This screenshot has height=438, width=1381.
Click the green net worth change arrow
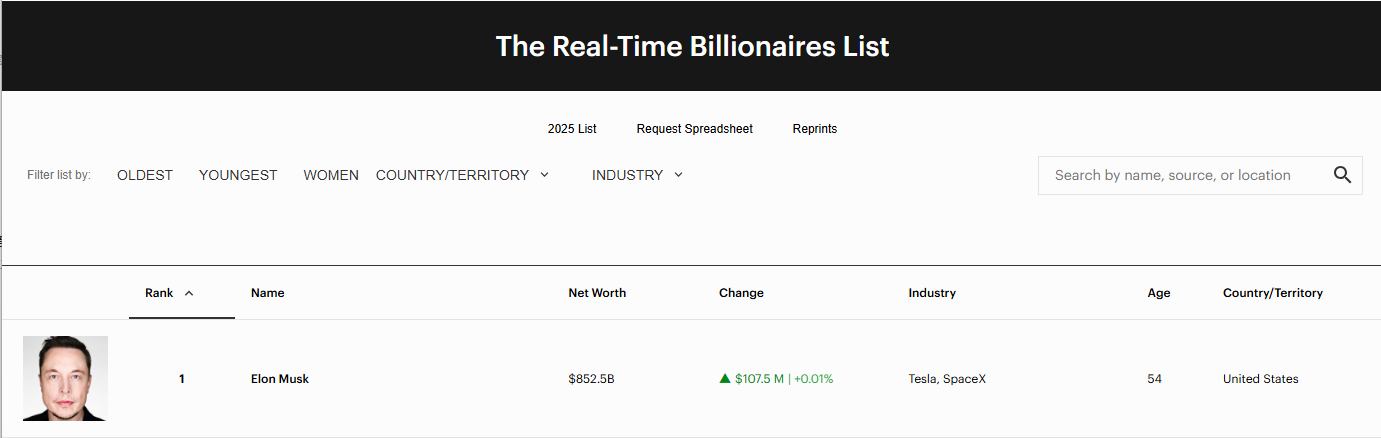click(725, 379)
